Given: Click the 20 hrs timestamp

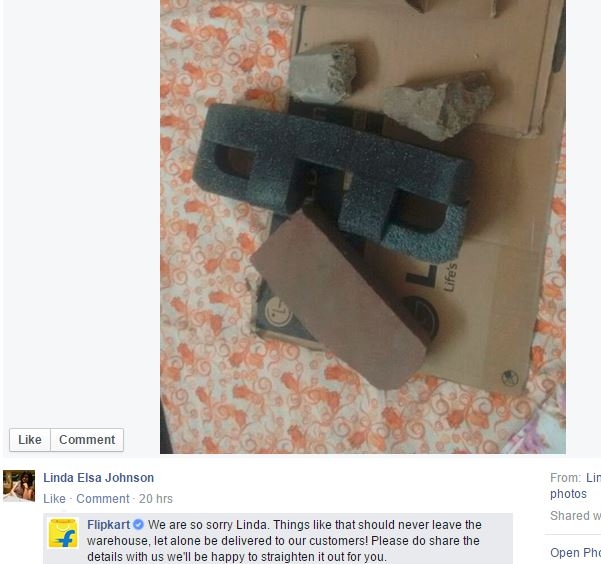Looking at the screenshot, I should click(156, 498).
